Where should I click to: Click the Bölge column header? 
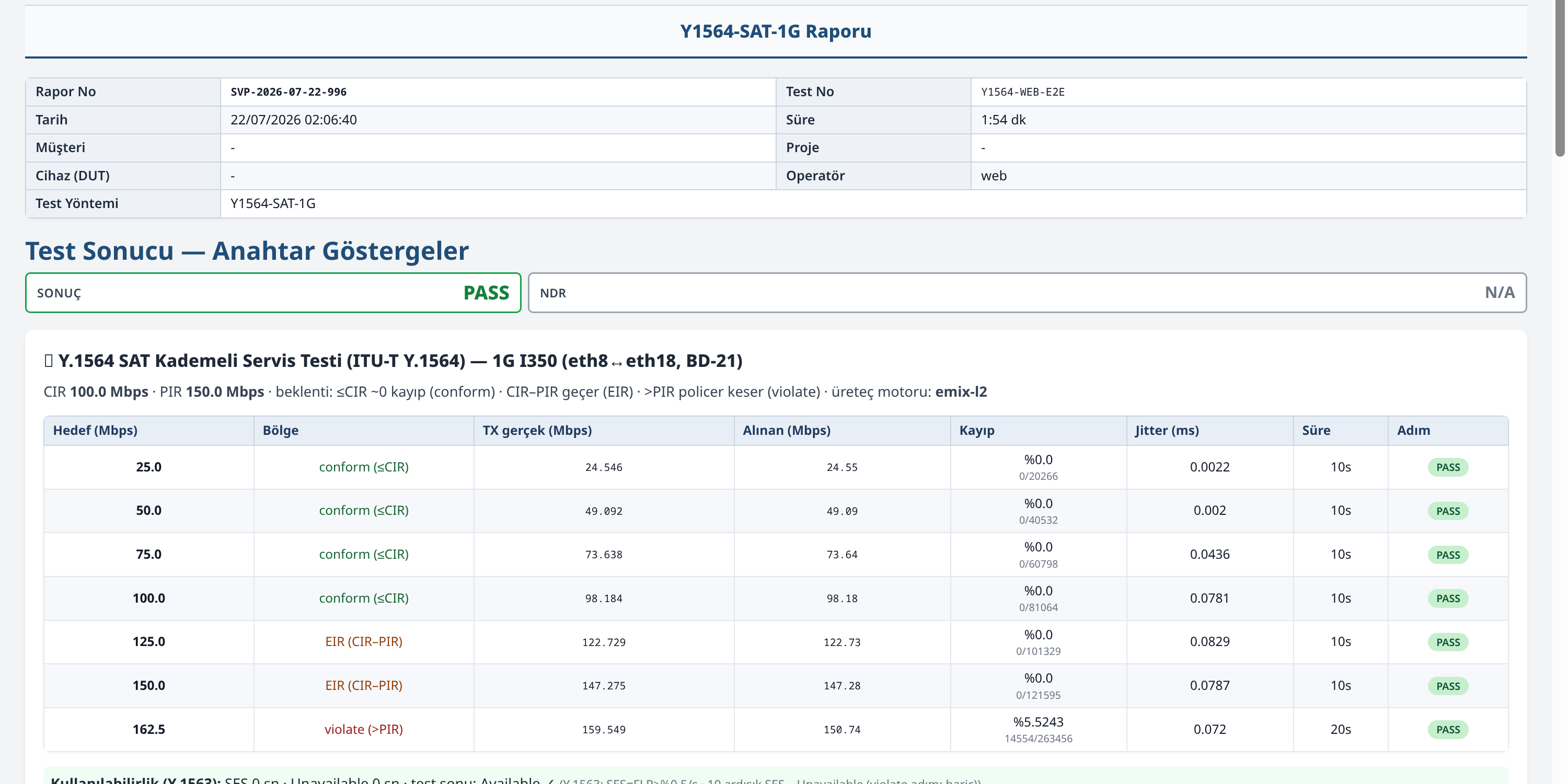tap(363, 430)
